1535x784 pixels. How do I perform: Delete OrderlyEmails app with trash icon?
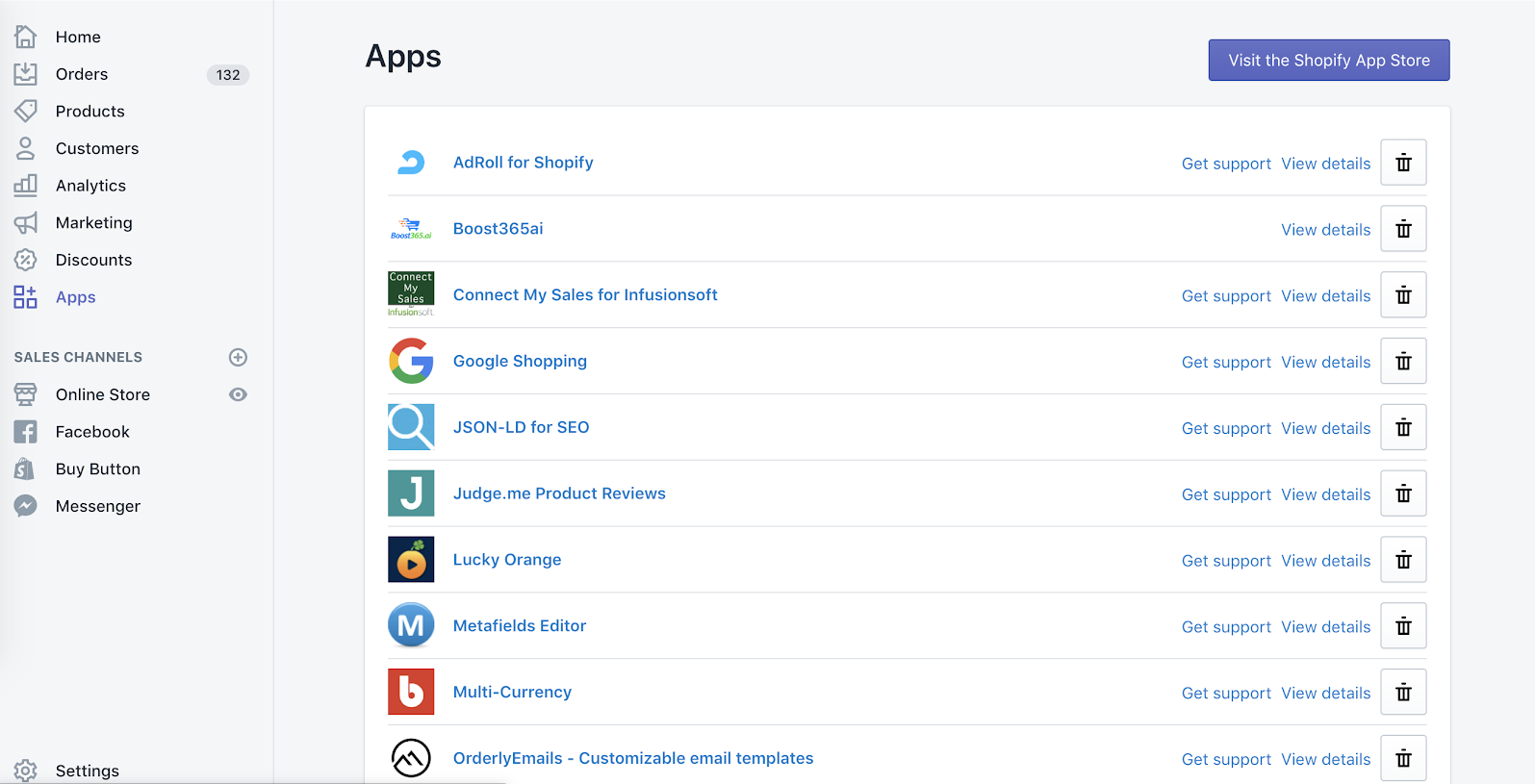[1403, 759]
